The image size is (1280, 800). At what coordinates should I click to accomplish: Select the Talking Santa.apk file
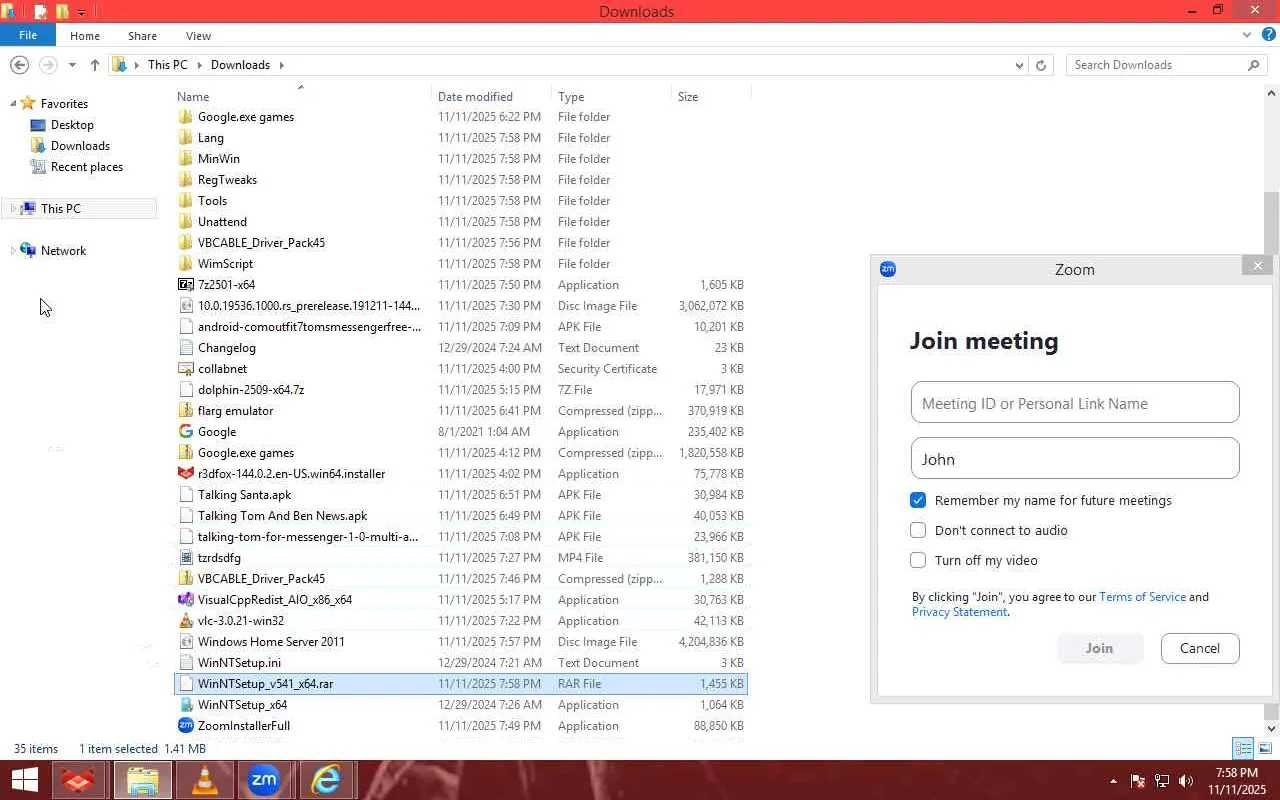[x=461, y=495]
